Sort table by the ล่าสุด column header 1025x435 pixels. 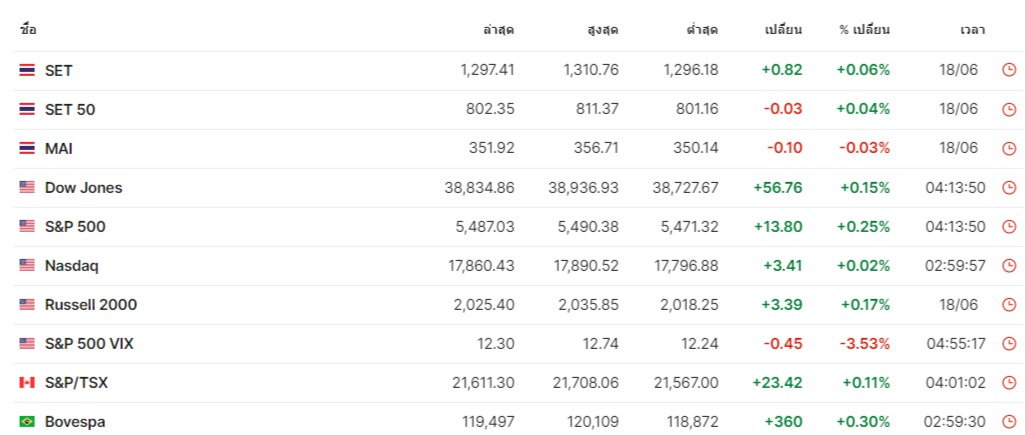pyautogui.click(x=498, y=30)
